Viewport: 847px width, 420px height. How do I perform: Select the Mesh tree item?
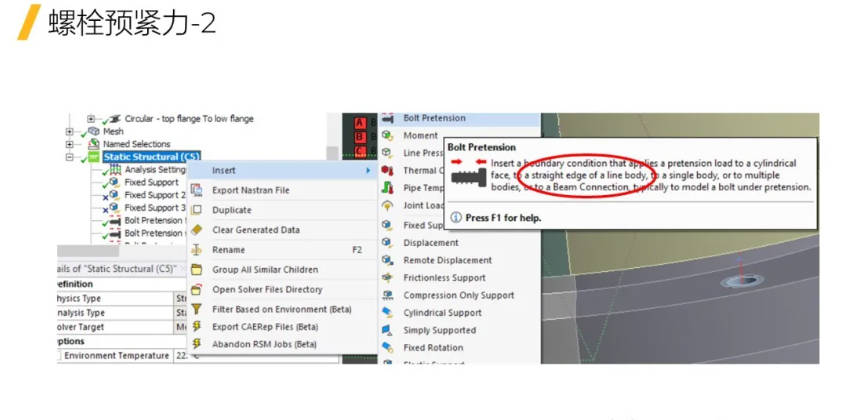pyautogui.click(x=113, y=131)
